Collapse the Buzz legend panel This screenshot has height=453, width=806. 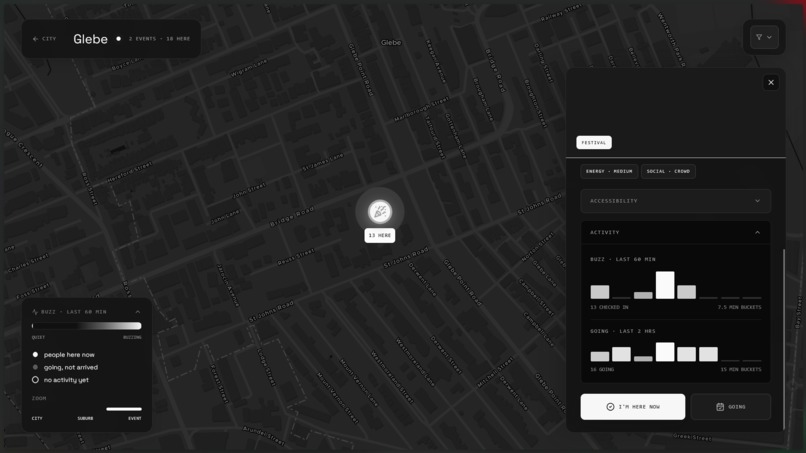click(x=138, y=312)
